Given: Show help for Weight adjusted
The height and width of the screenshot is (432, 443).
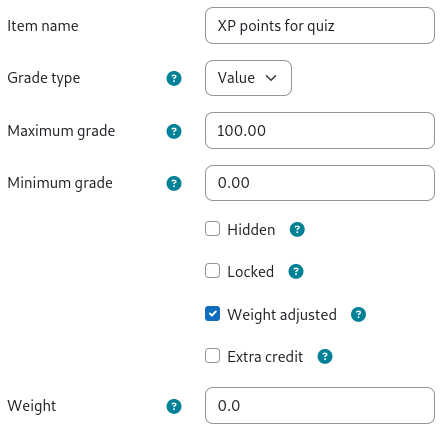Looking at the screenshot, I should point(358,314).
